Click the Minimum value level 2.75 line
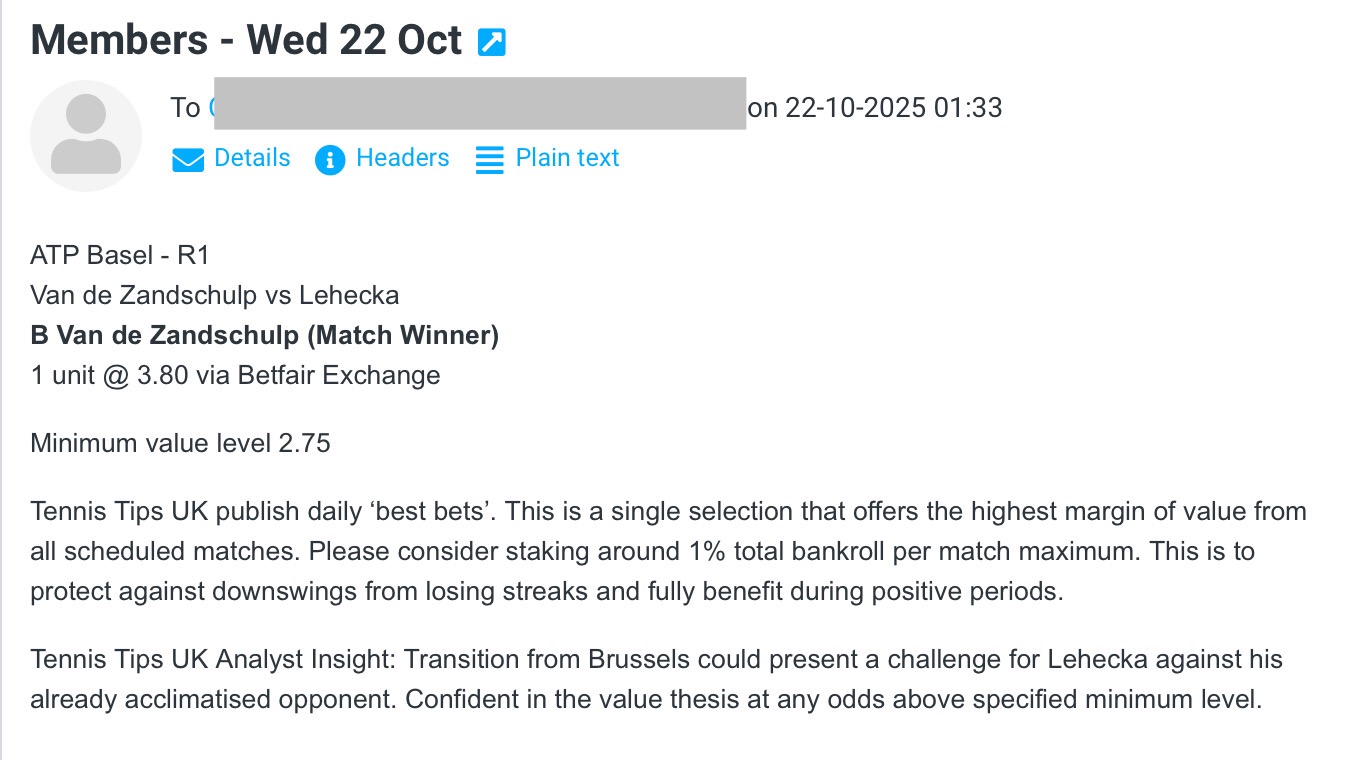This screenshot has width=1358, height=760. (x=180, y=443)
